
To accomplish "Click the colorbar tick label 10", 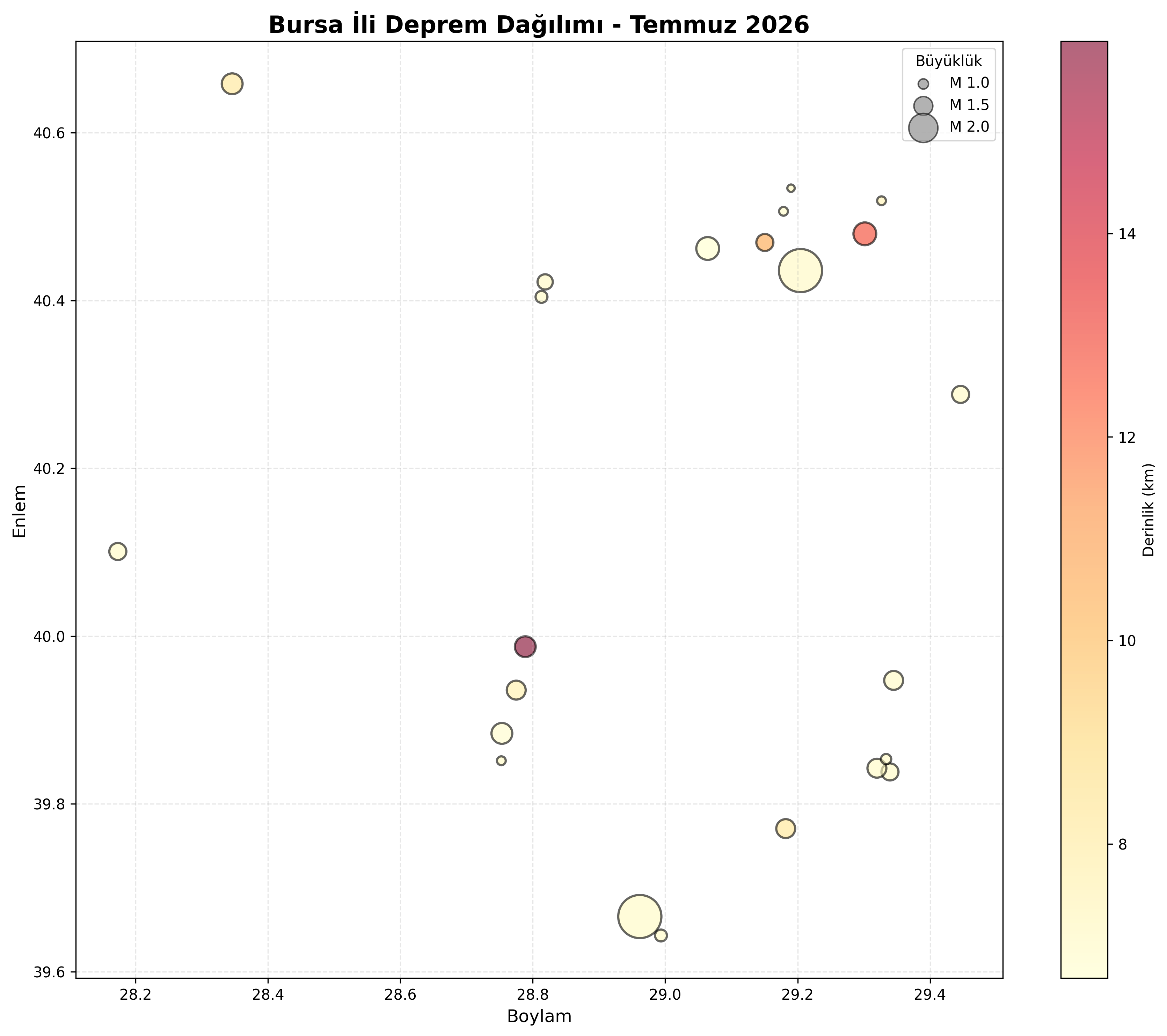I will [x=1126, y=641].
